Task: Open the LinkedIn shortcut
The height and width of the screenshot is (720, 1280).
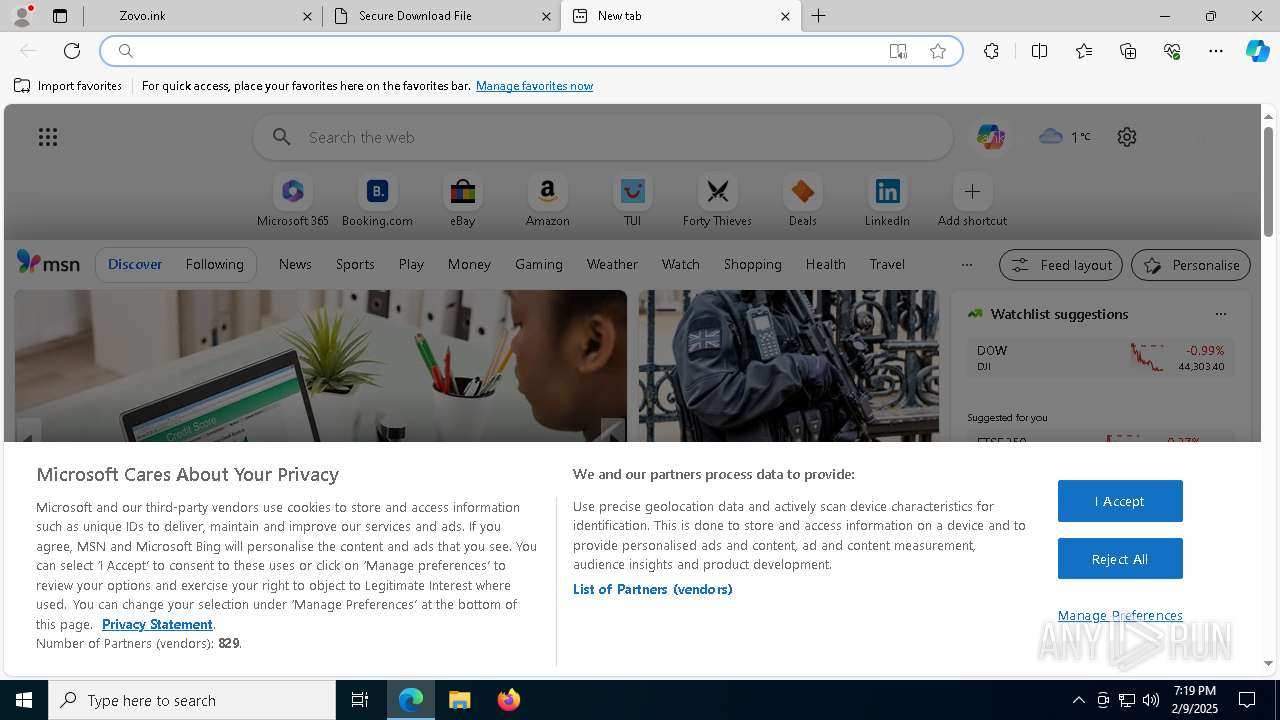Action: tap(887, 200)
